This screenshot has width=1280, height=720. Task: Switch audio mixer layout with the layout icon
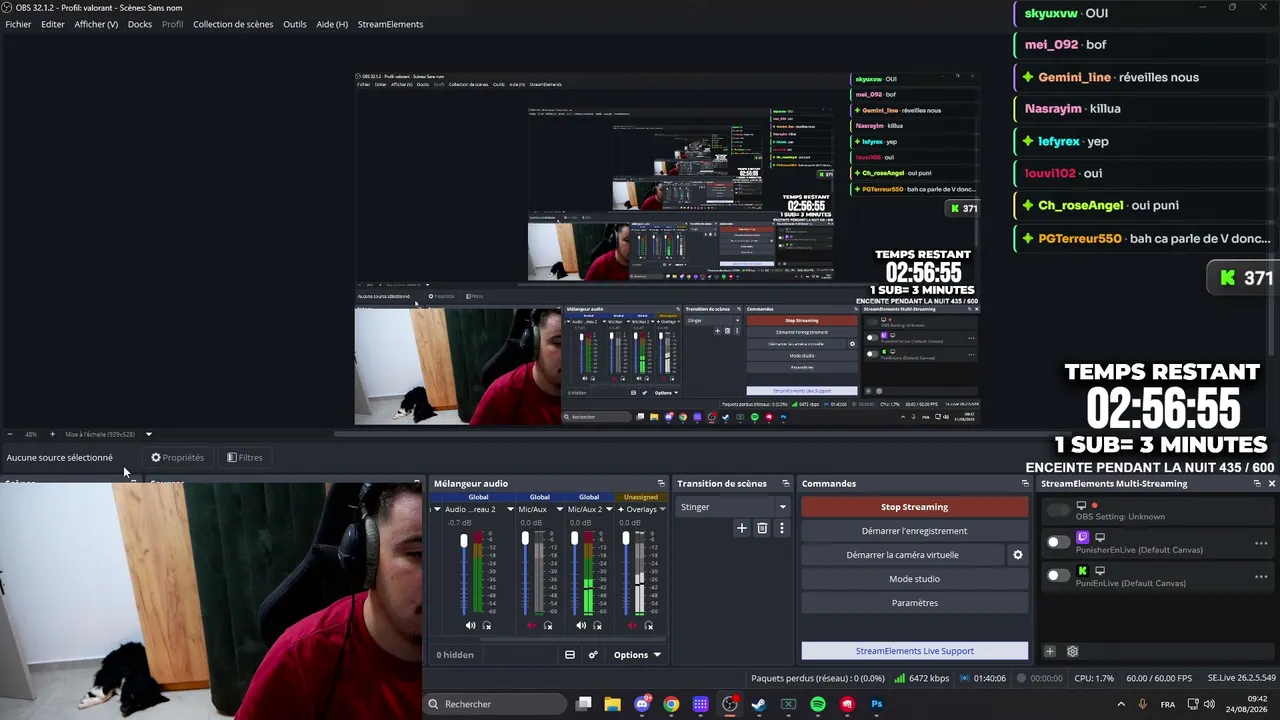coord(570,655)
